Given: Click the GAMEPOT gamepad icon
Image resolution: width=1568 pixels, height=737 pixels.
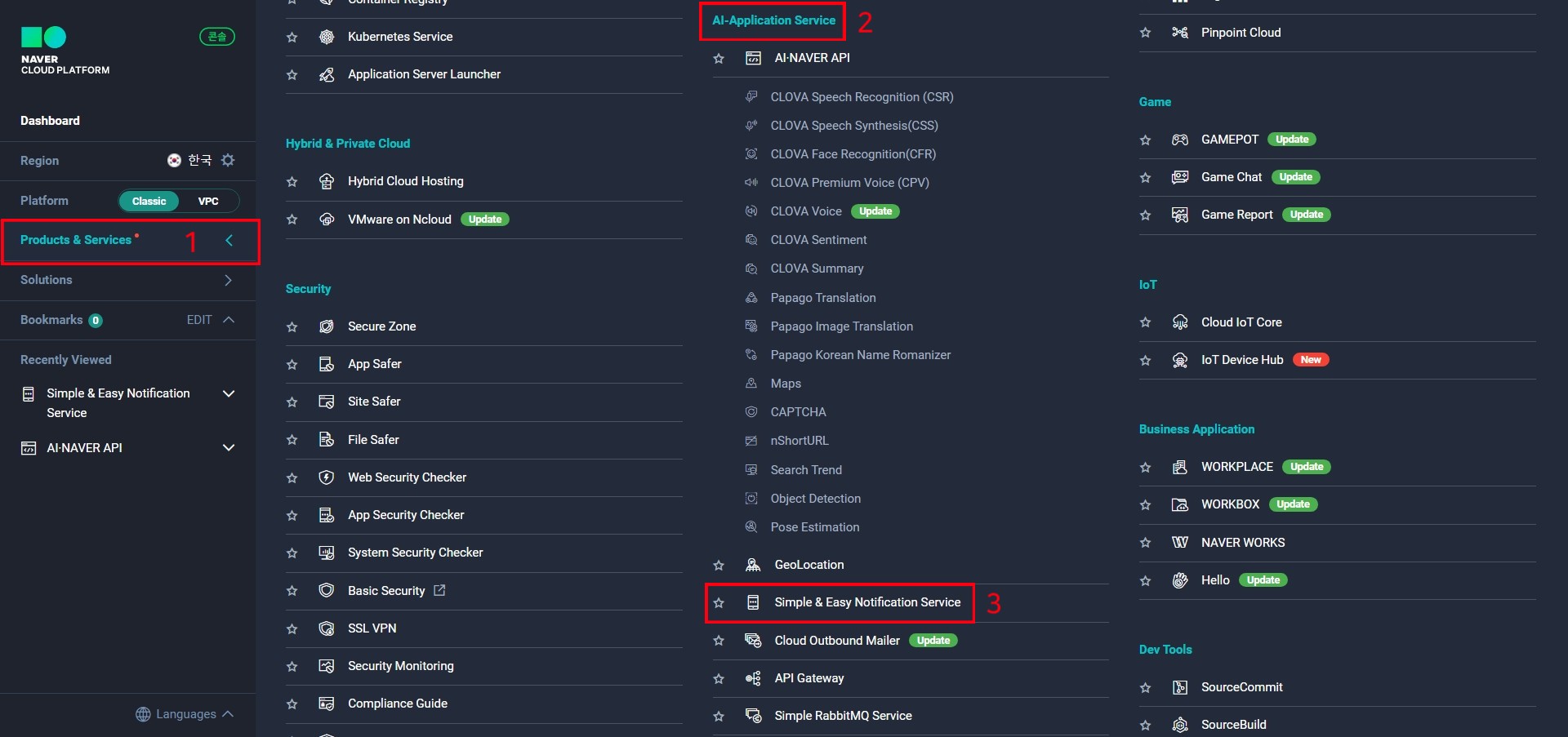Looking at the screenshot, I should (1180, 140).
